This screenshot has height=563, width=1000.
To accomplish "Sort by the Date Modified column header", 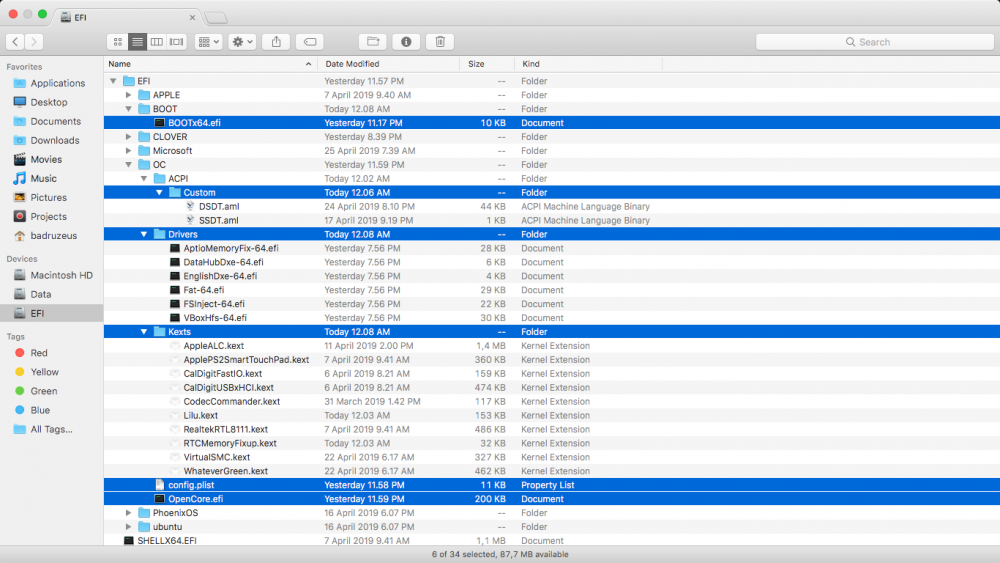I will tap(388, 64).
